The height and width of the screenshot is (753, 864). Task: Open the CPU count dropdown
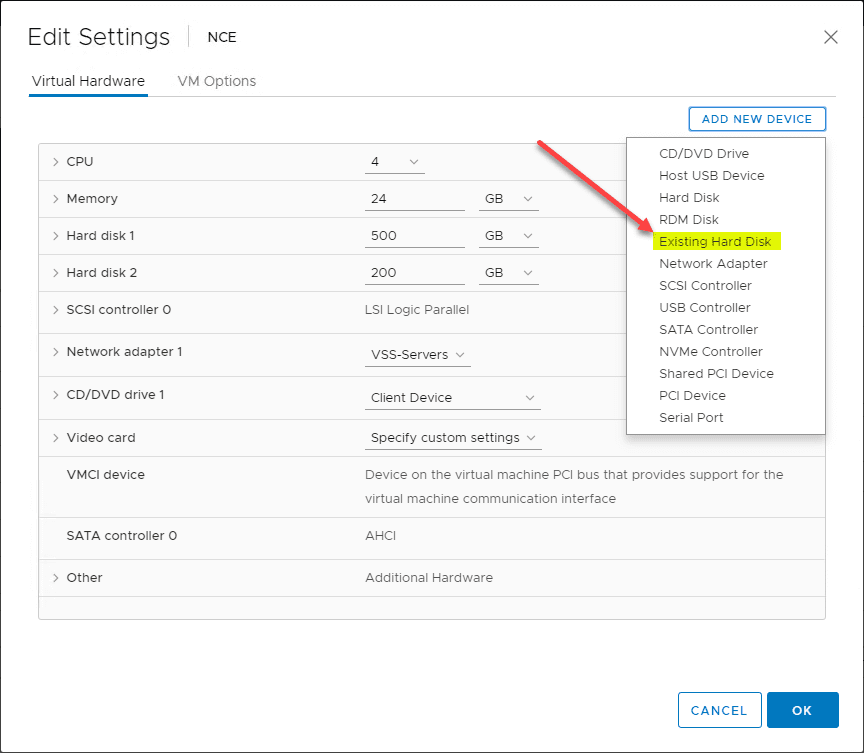click(x=395, y=162)
